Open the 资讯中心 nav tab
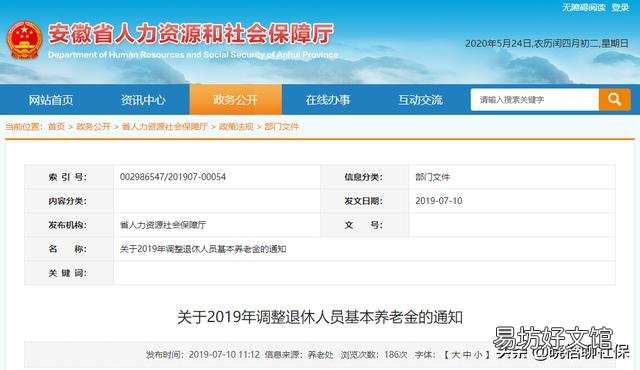 pos(143,100)
